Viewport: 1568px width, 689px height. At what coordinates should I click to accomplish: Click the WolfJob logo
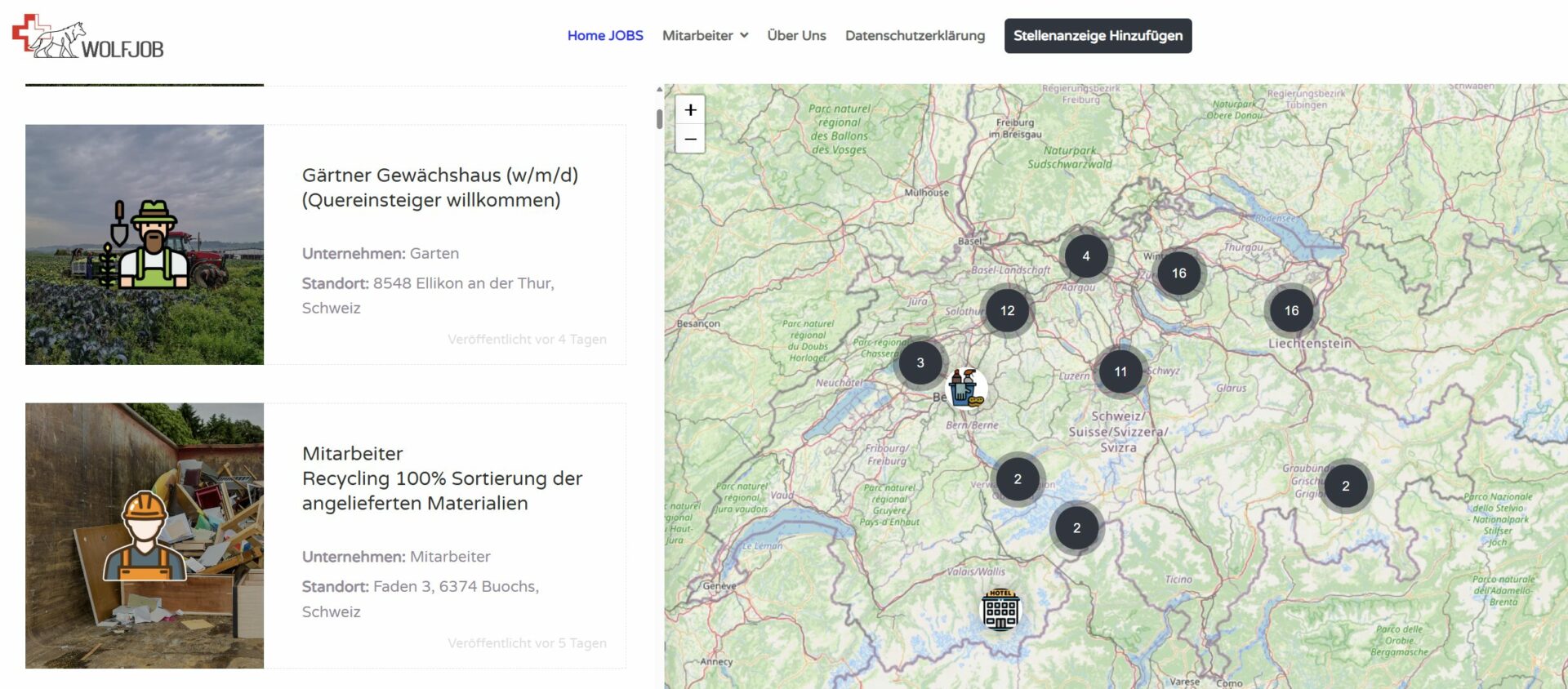(88, 37)
